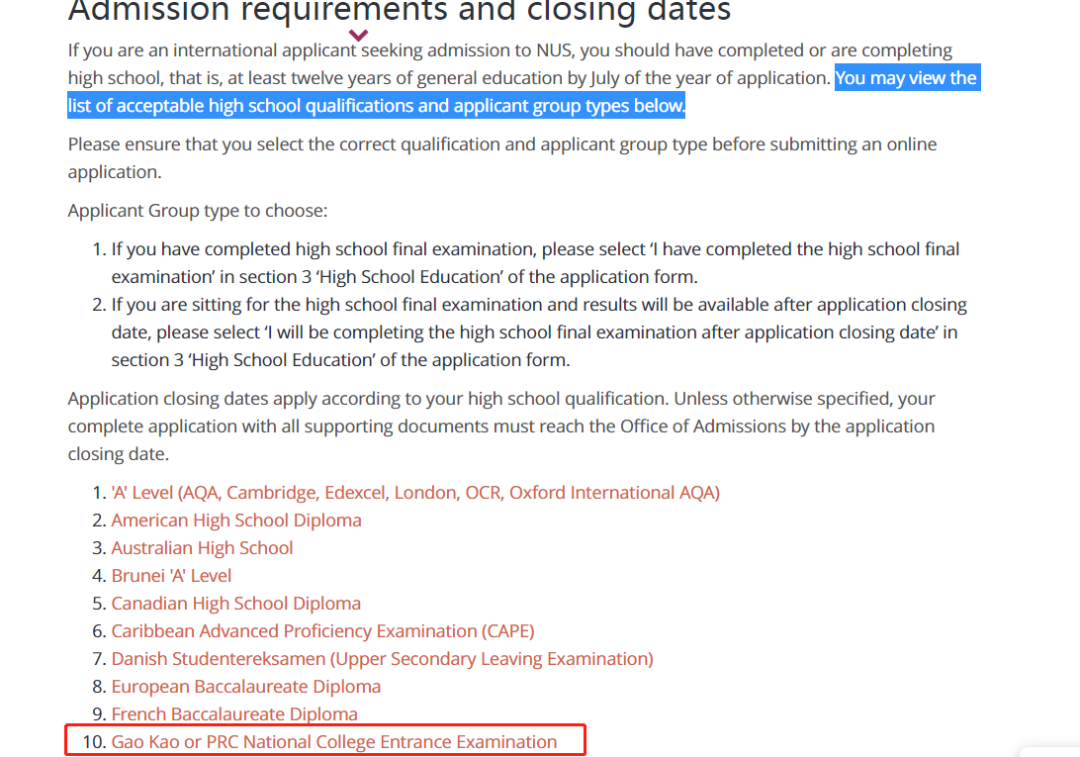
Task: Open Gao Kao or PRC National College Entrance Examination
Action: coord(334,742)
